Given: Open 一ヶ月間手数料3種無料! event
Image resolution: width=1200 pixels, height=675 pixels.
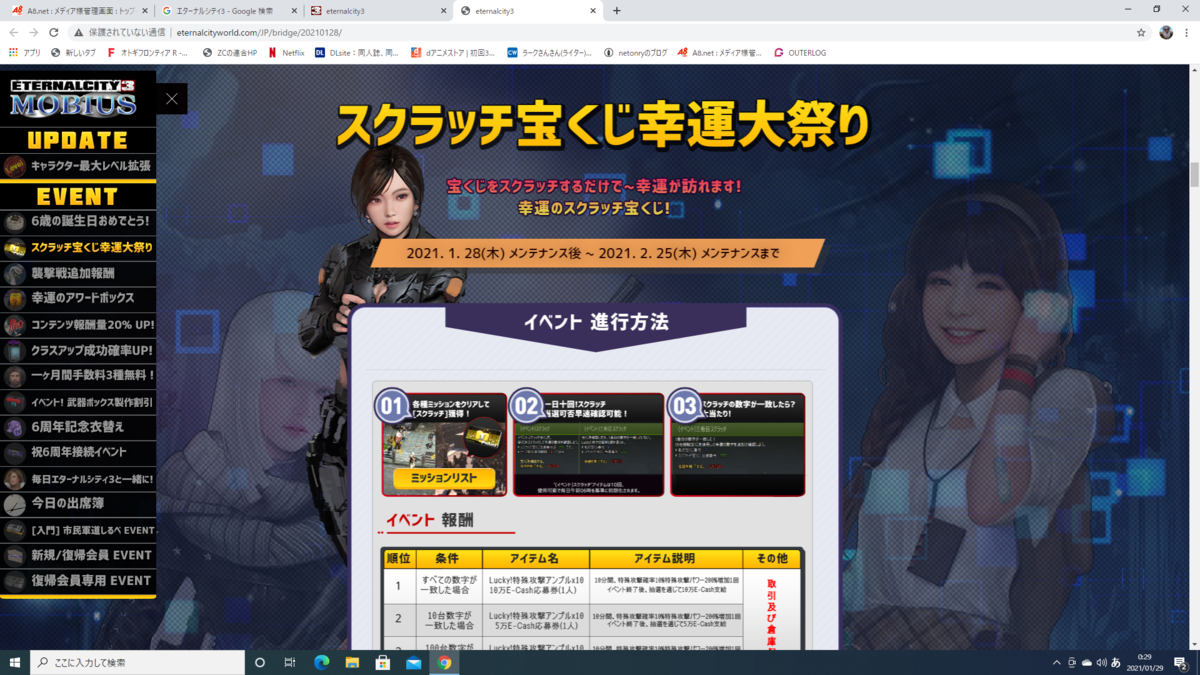Looking at the screenshot, I should point(78,376).
